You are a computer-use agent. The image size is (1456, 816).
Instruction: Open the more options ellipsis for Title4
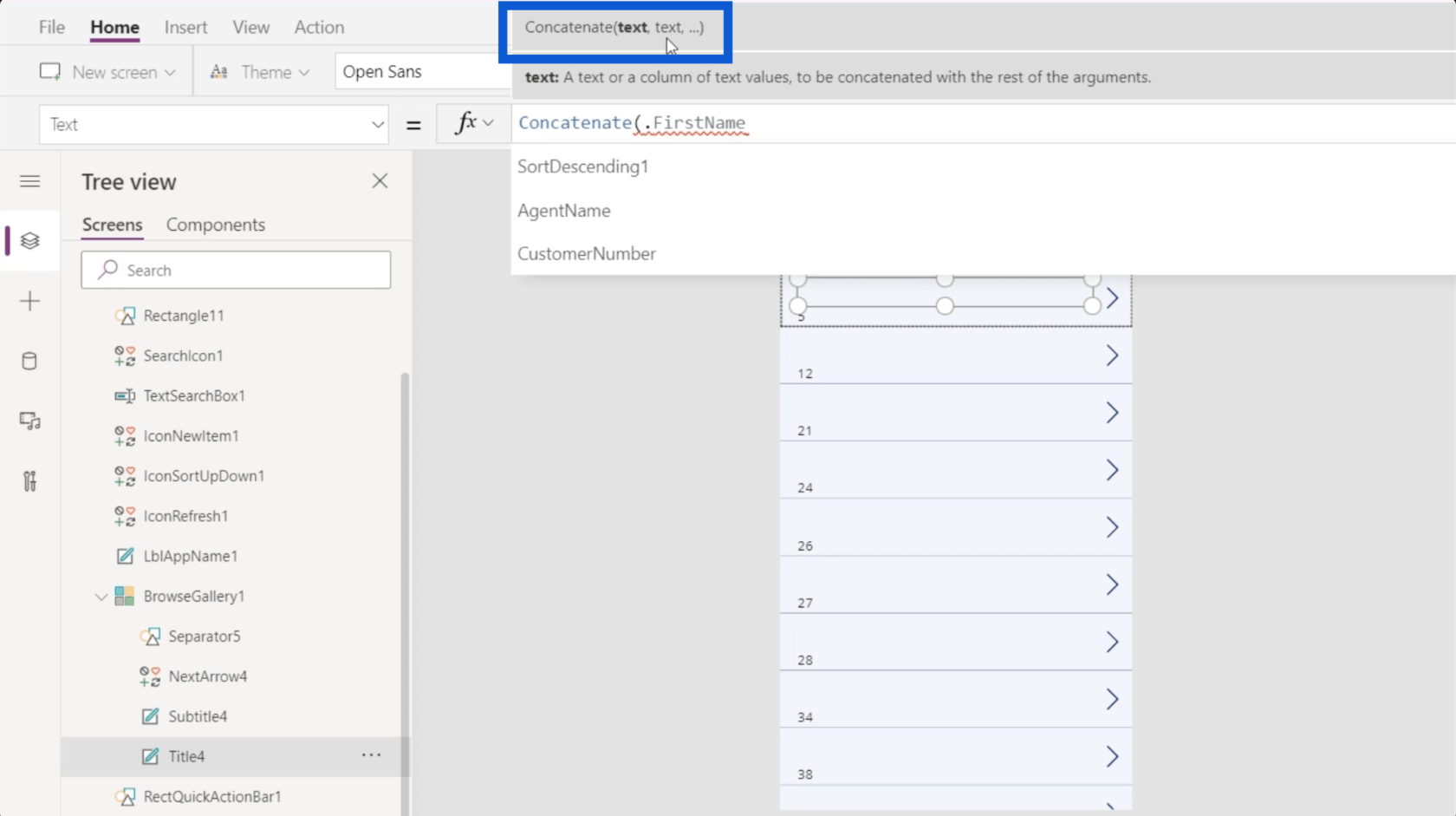371,755
